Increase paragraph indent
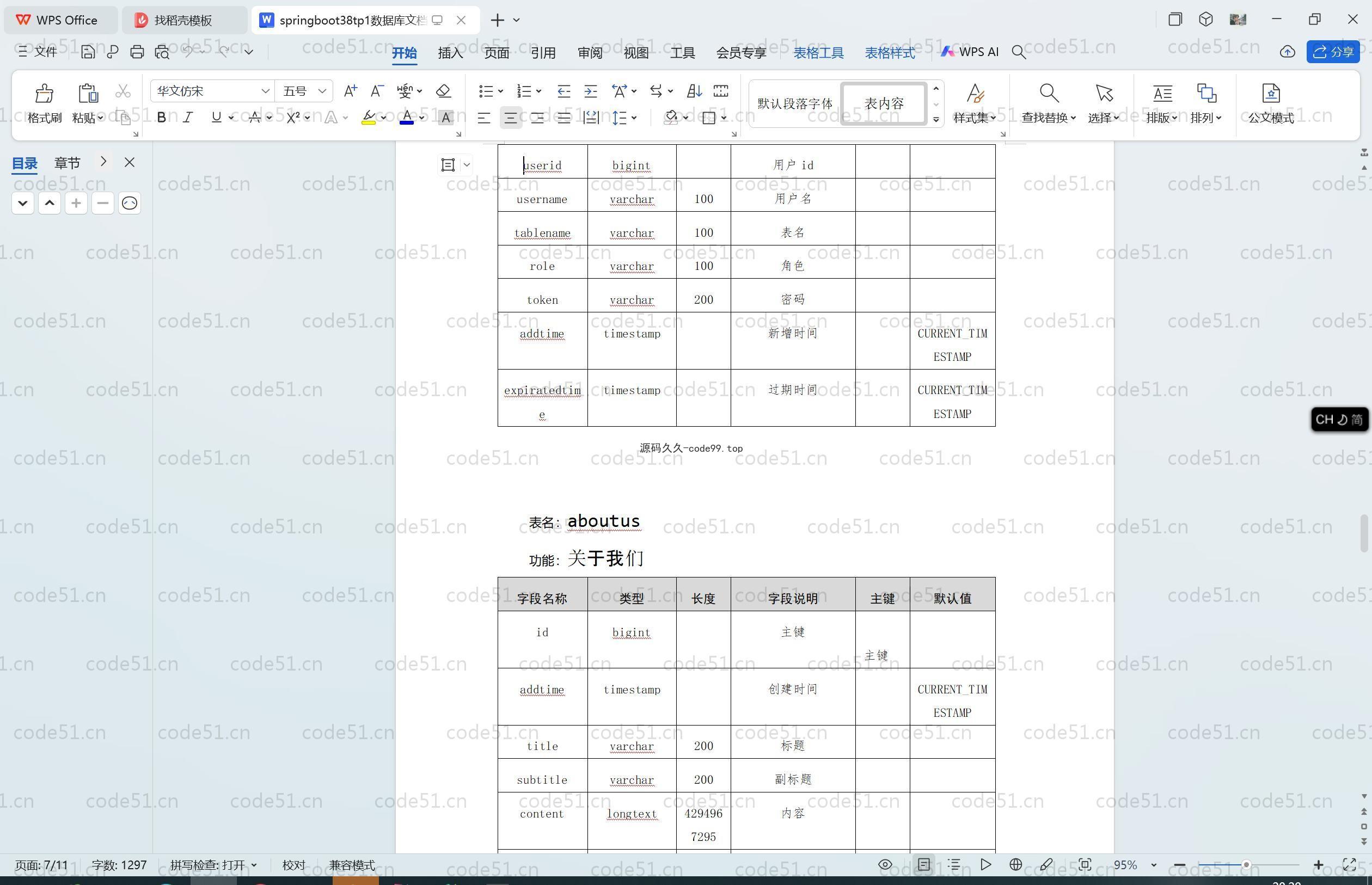1372x885 pixels. (x=590, y=91)
